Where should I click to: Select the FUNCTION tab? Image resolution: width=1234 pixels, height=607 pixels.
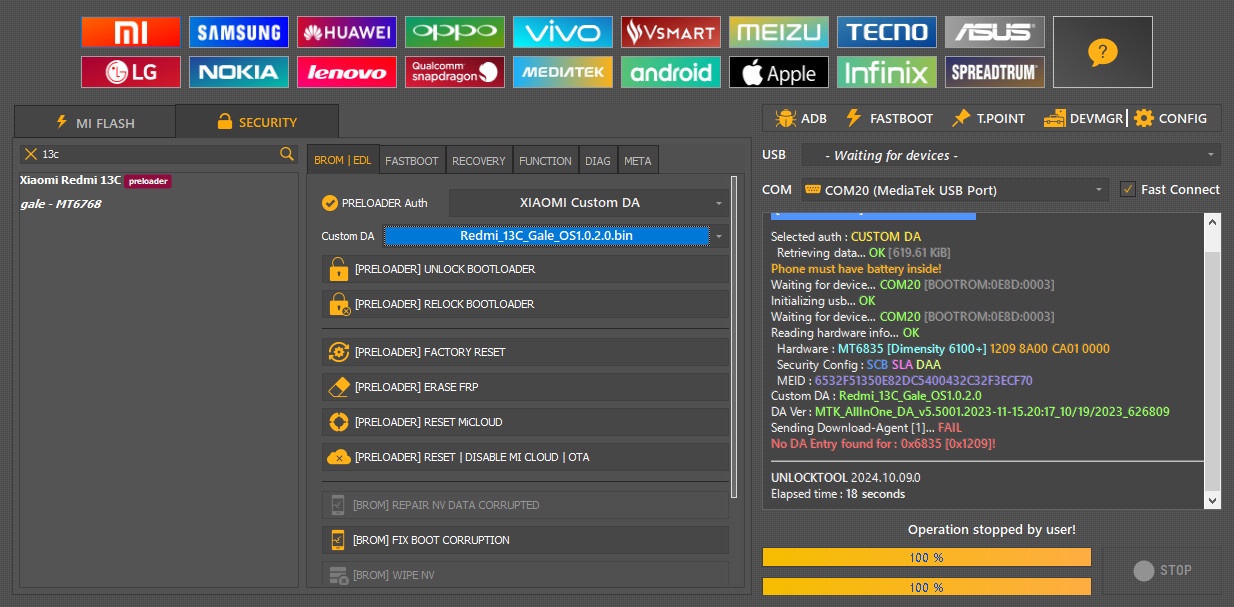point(545,160)
